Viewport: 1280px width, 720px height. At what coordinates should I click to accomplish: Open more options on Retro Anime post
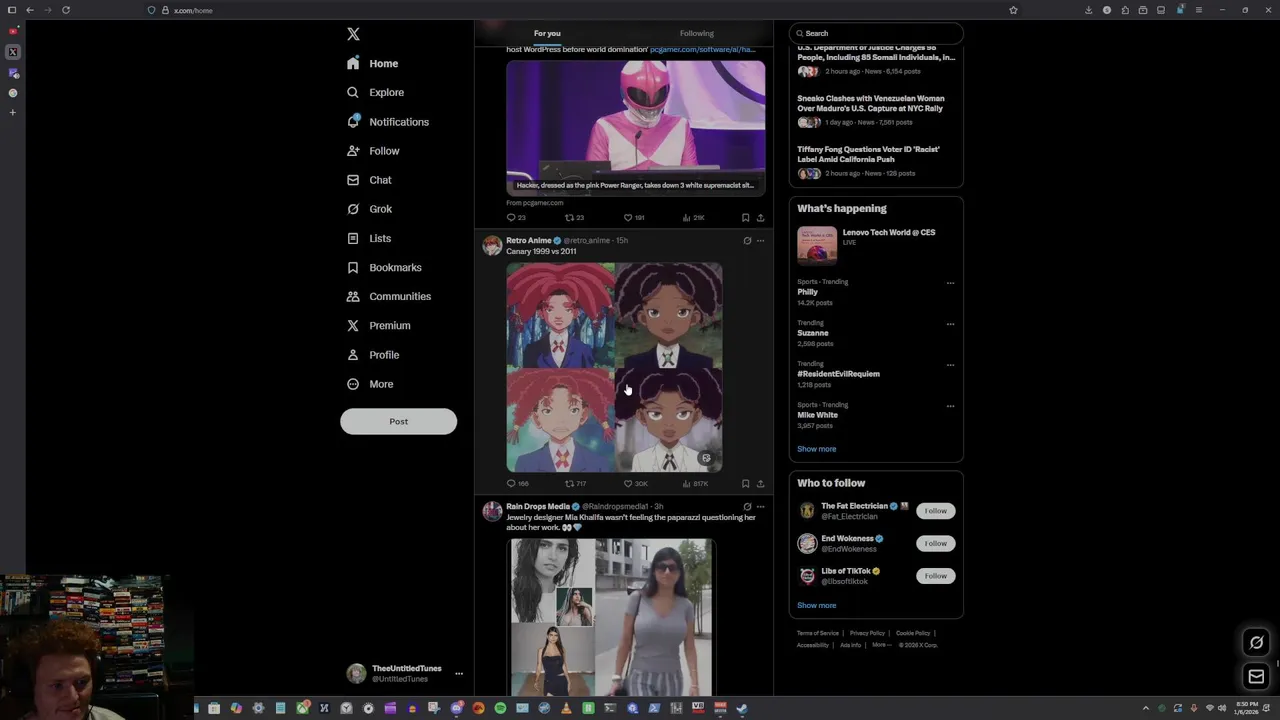point(760,241)
